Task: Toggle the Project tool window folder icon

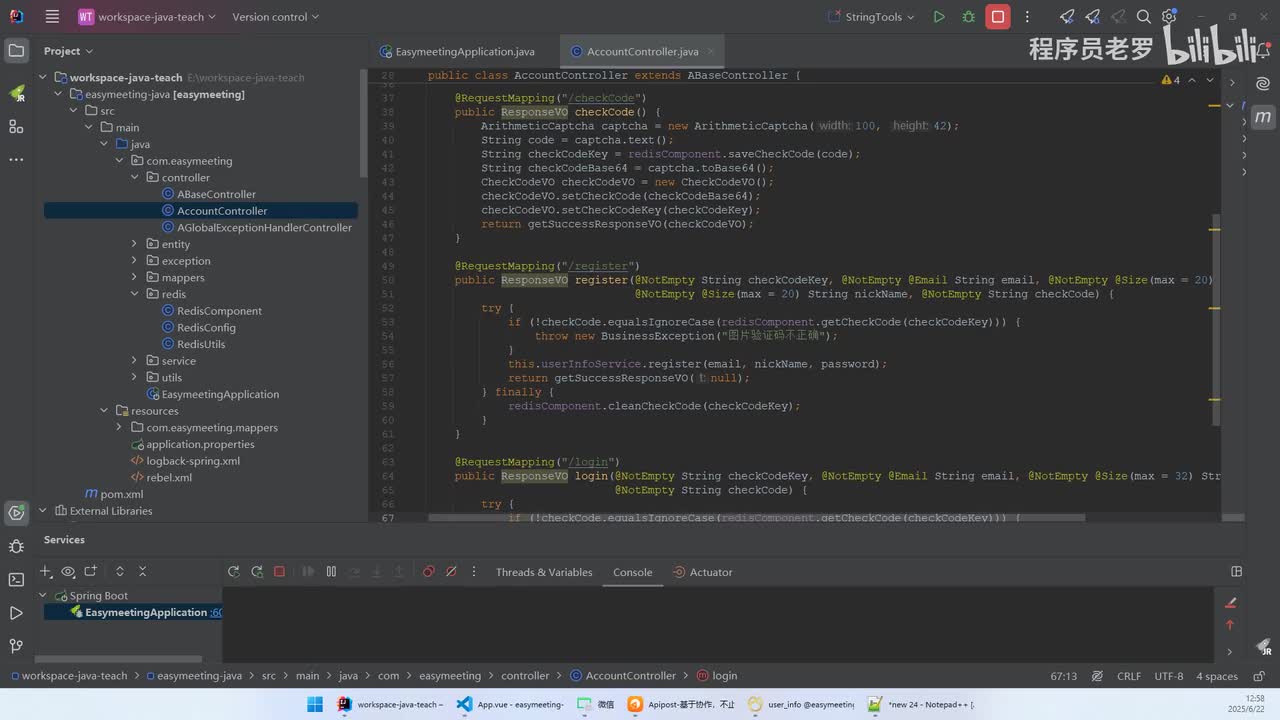Action: coord(16,51)
